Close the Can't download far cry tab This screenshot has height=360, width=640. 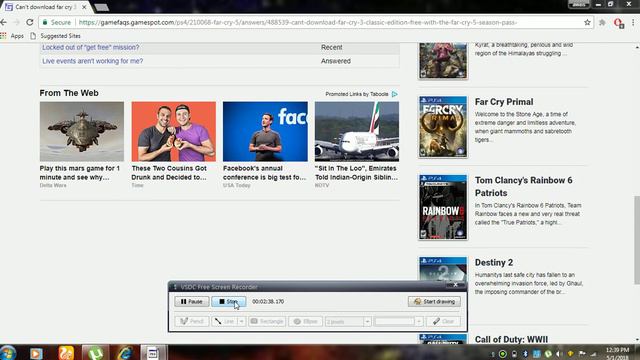coord(84,7)
